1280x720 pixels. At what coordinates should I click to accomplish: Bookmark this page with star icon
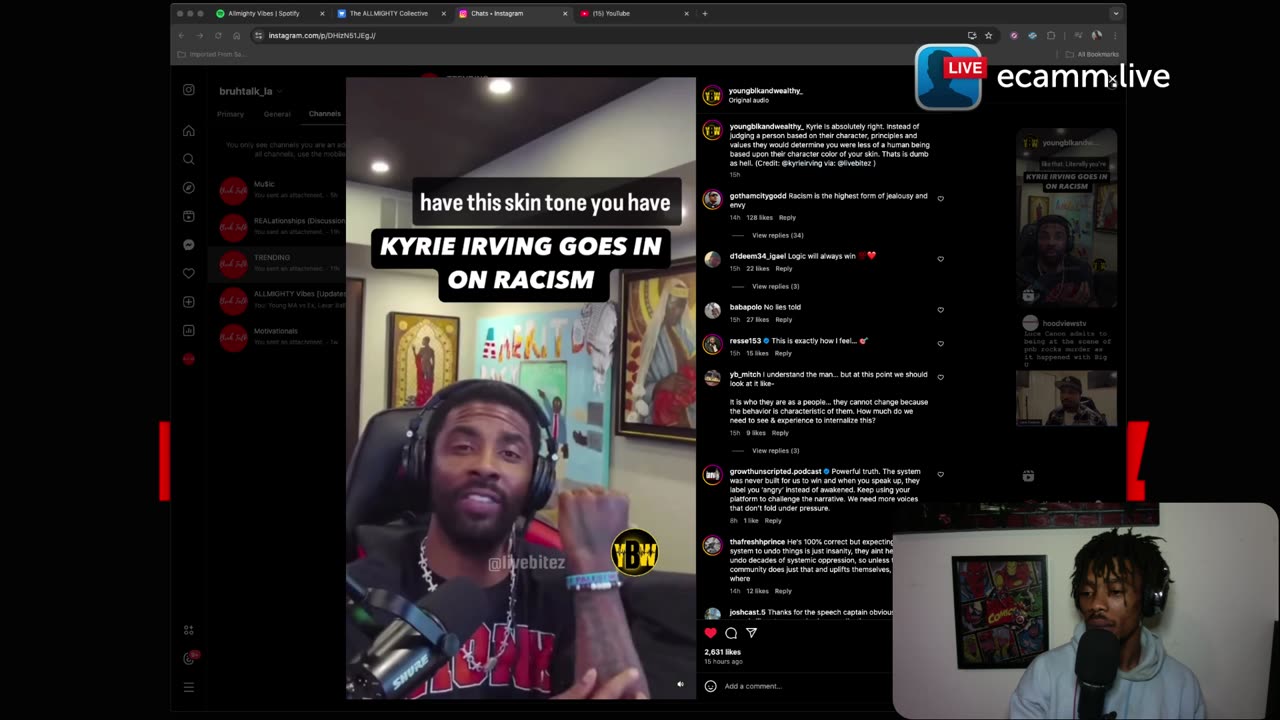coord(988,35)
